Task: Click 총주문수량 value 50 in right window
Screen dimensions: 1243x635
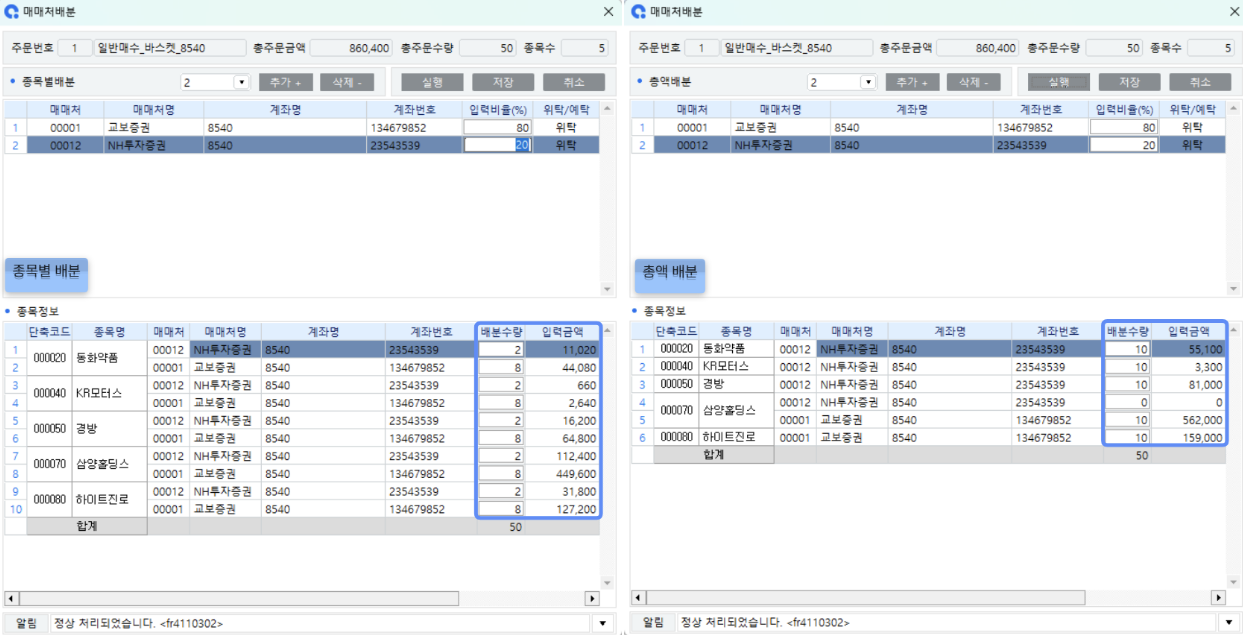Action: tap(1113, 48)
